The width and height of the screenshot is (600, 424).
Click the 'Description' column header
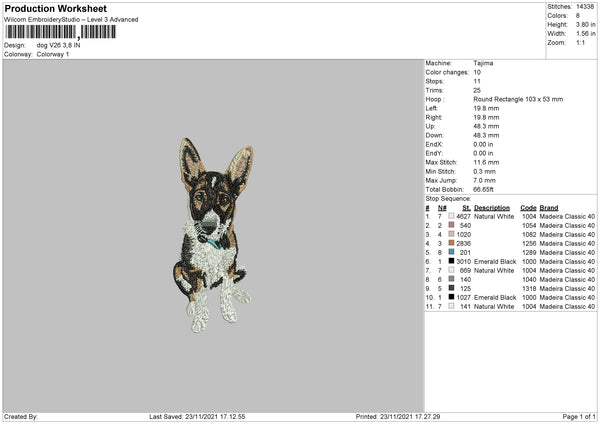click(492, 208)
